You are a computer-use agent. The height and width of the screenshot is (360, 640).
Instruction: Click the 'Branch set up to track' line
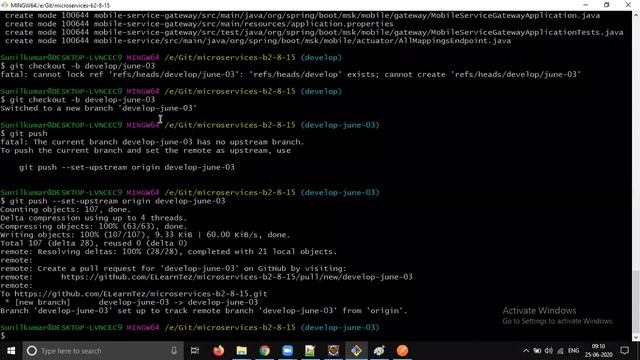[x=204, y=311]
